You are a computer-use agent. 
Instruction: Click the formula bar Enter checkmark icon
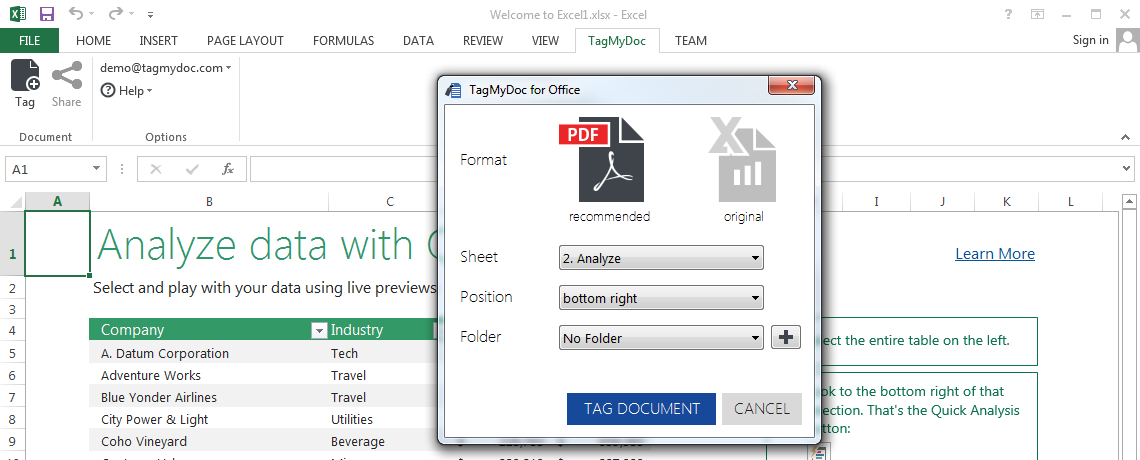tap(192, 169)
